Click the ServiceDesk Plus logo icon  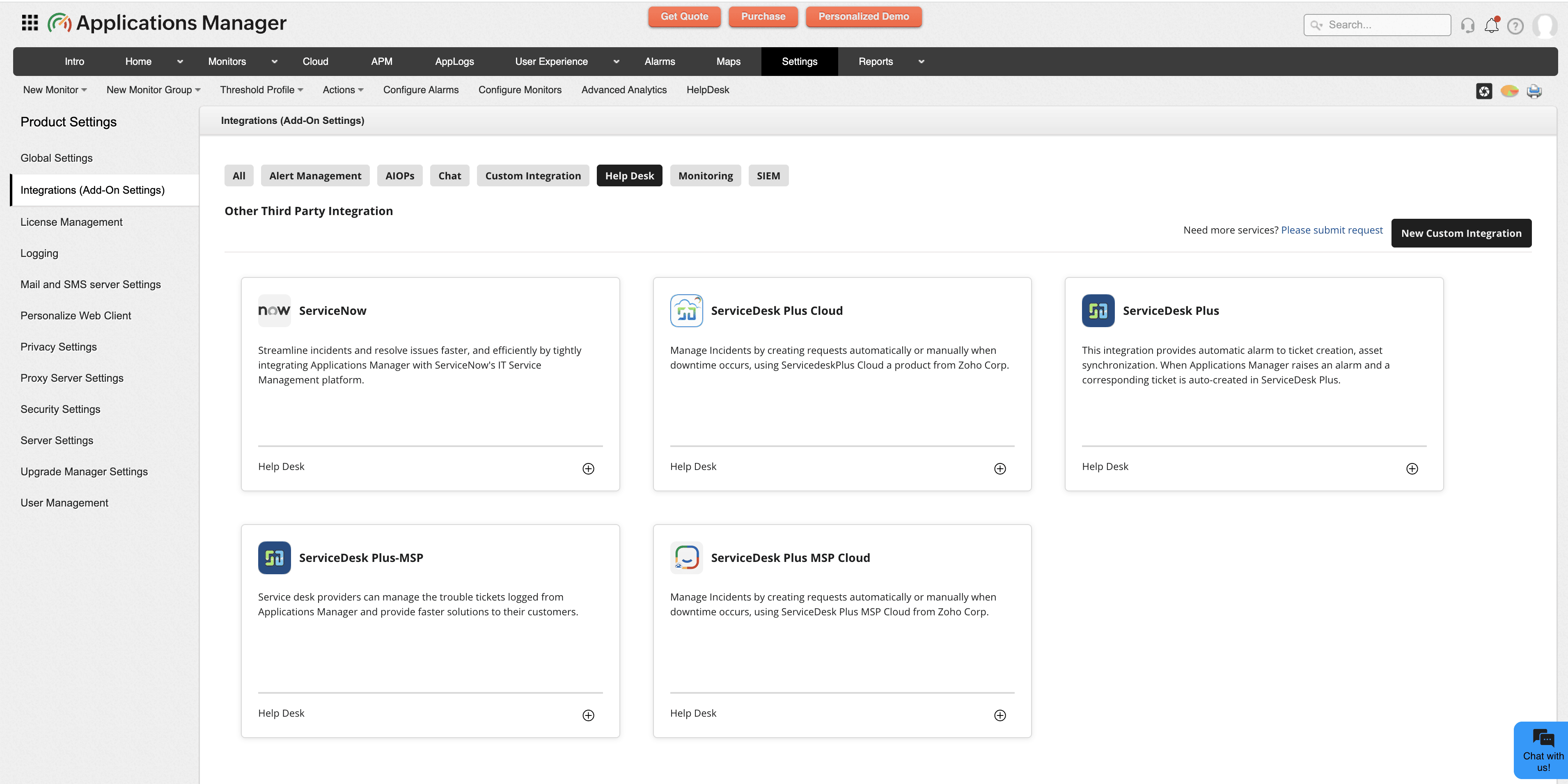(x=1098, y=310)
